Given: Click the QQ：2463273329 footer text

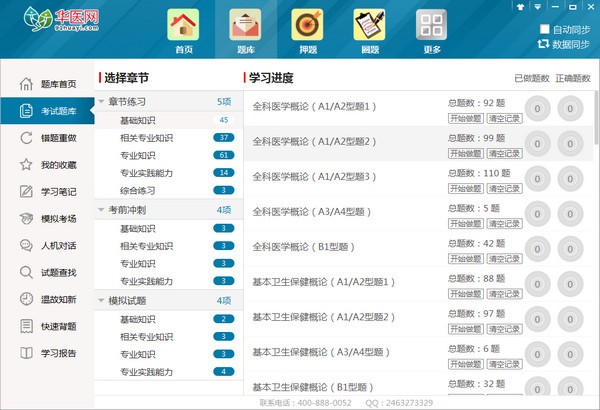Looking at the screenshot, I should click(x=399, y=403).
